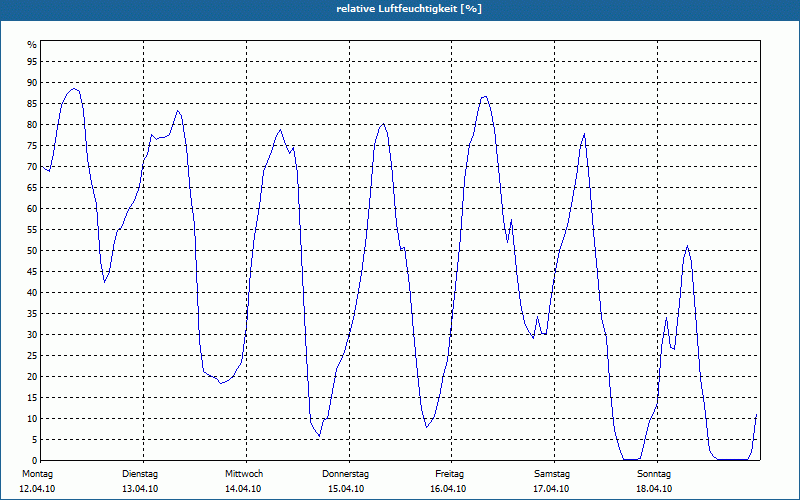Image resolution: width=800 pixels, height=500 pixels.
Task: Click the '85' y-axis value
Action: click(32, 104)
